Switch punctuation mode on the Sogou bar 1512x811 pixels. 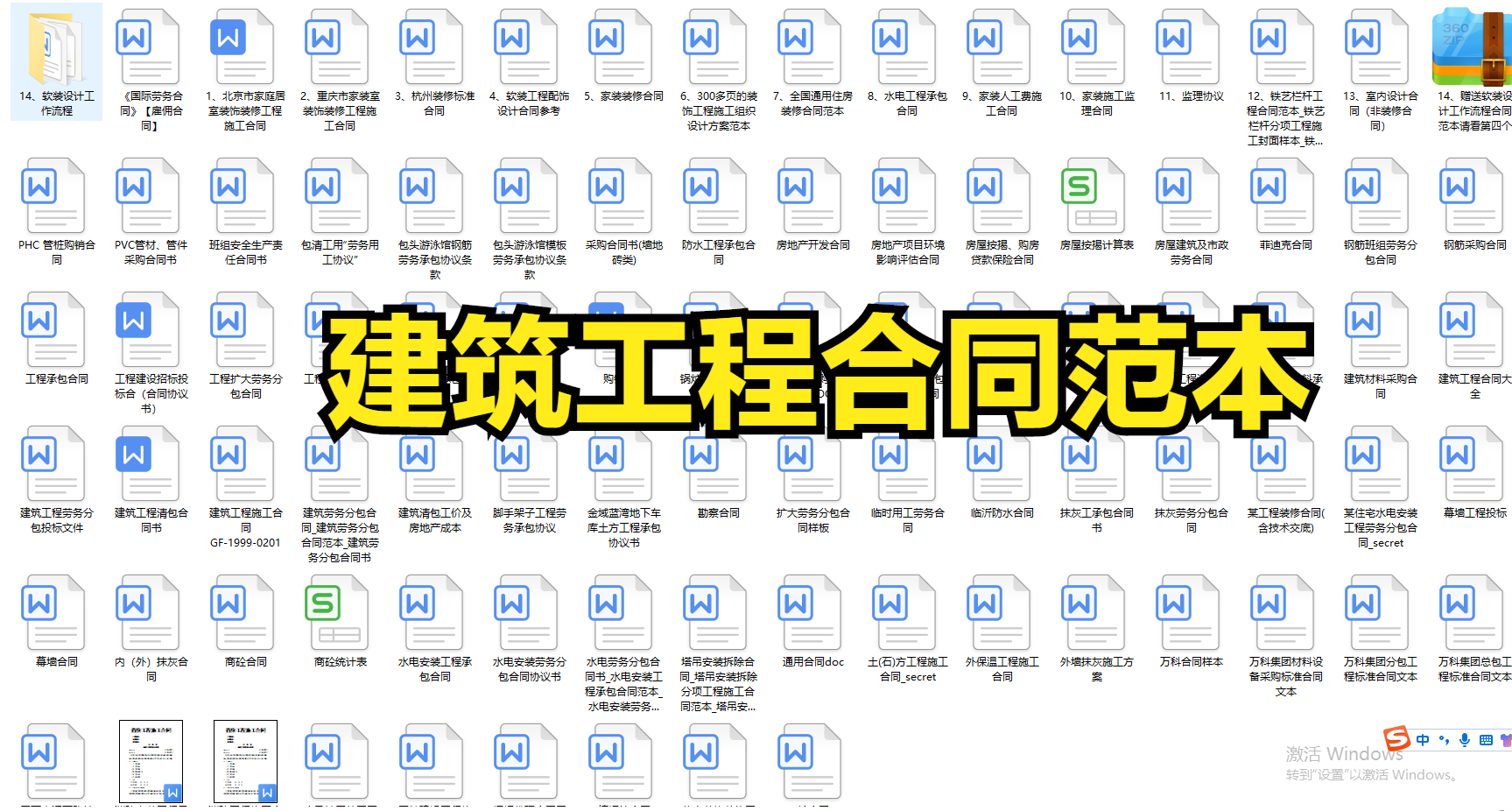pyautogui.click(x=1444, y=740)
